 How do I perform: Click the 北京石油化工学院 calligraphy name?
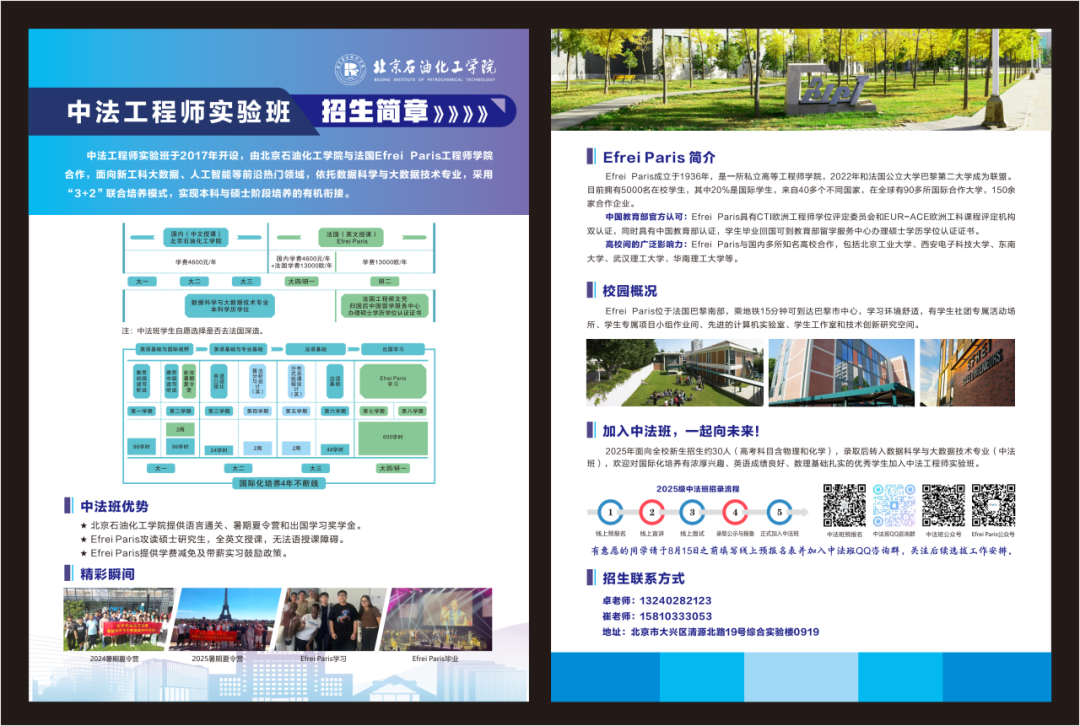[x=434, y=66]
